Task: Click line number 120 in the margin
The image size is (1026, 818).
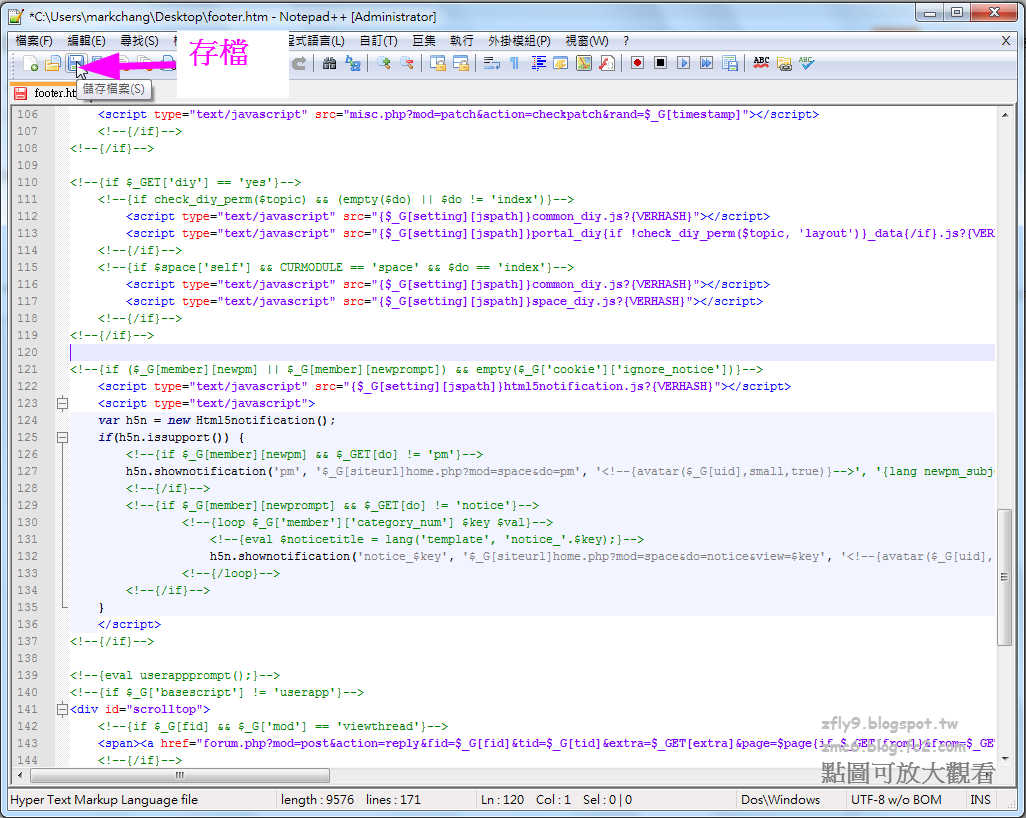Action: point(27,352)
